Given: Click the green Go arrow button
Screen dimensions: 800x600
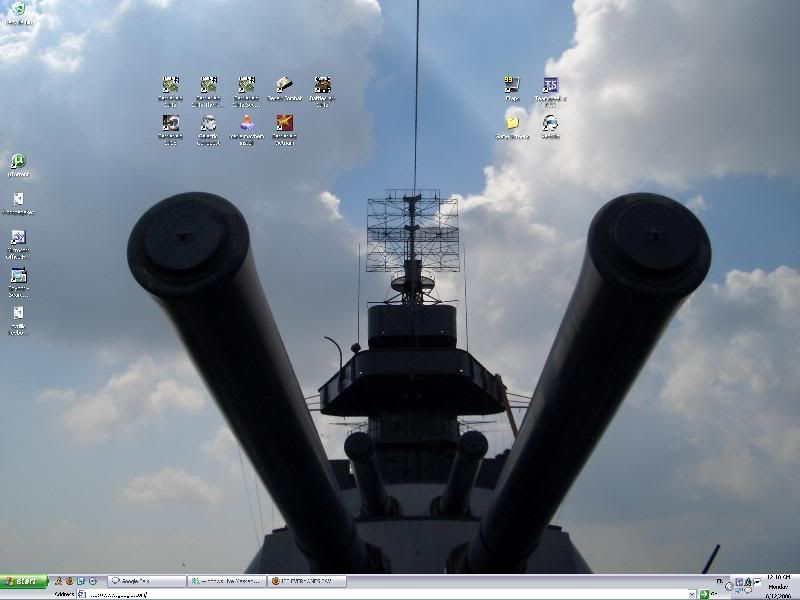Looking at the screenshot, I should 704,594.
